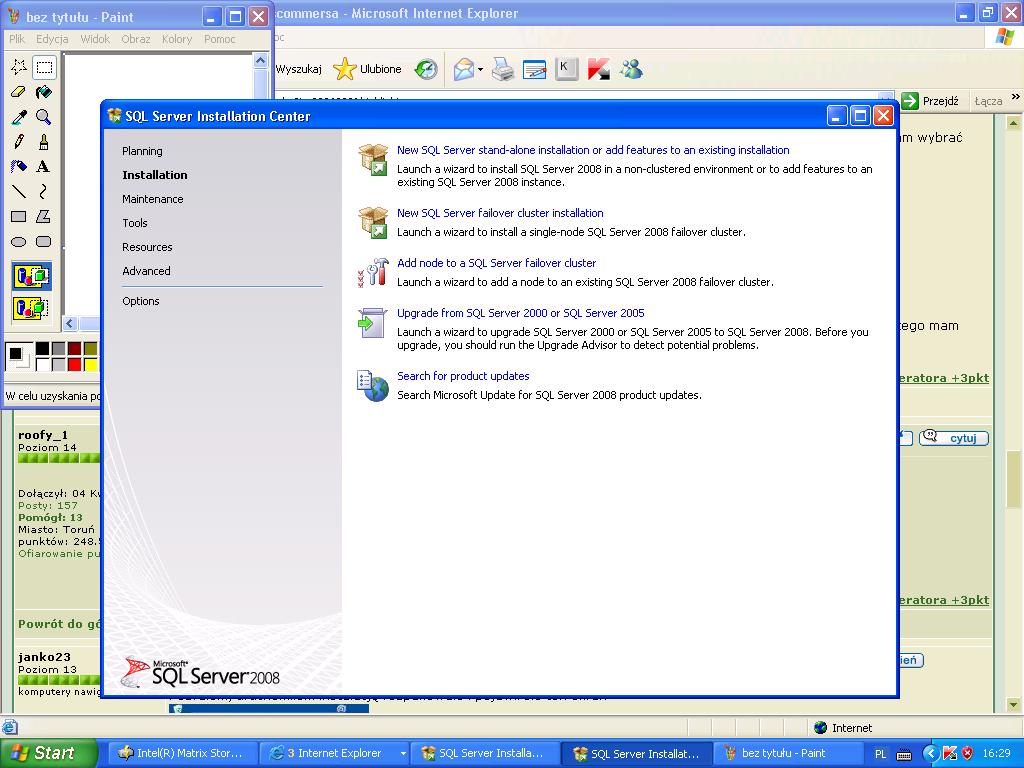Select the Airbrush spray tool in Paint
Screen dimensions: 1024x768
[x=19, y=167]
